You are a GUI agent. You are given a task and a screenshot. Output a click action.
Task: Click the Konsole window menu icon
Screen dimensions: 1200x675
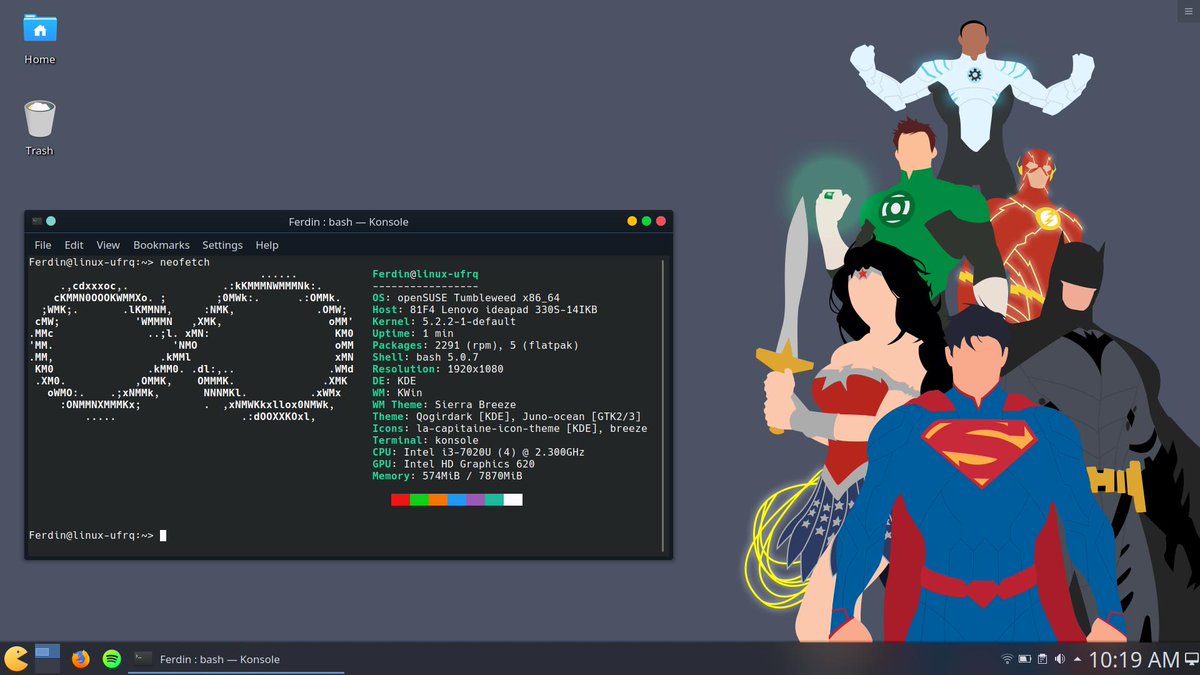click(37, 221)
